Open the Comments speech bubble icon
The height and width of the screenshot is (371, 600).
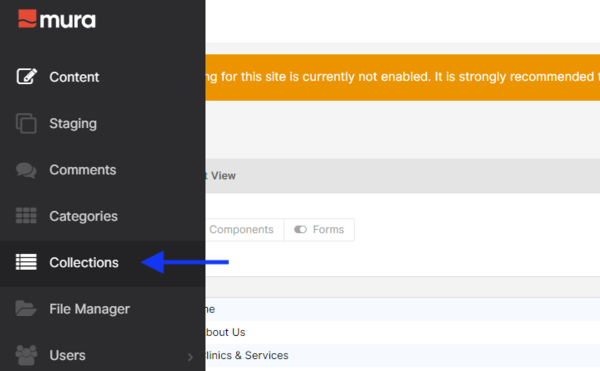pos(26,170)
